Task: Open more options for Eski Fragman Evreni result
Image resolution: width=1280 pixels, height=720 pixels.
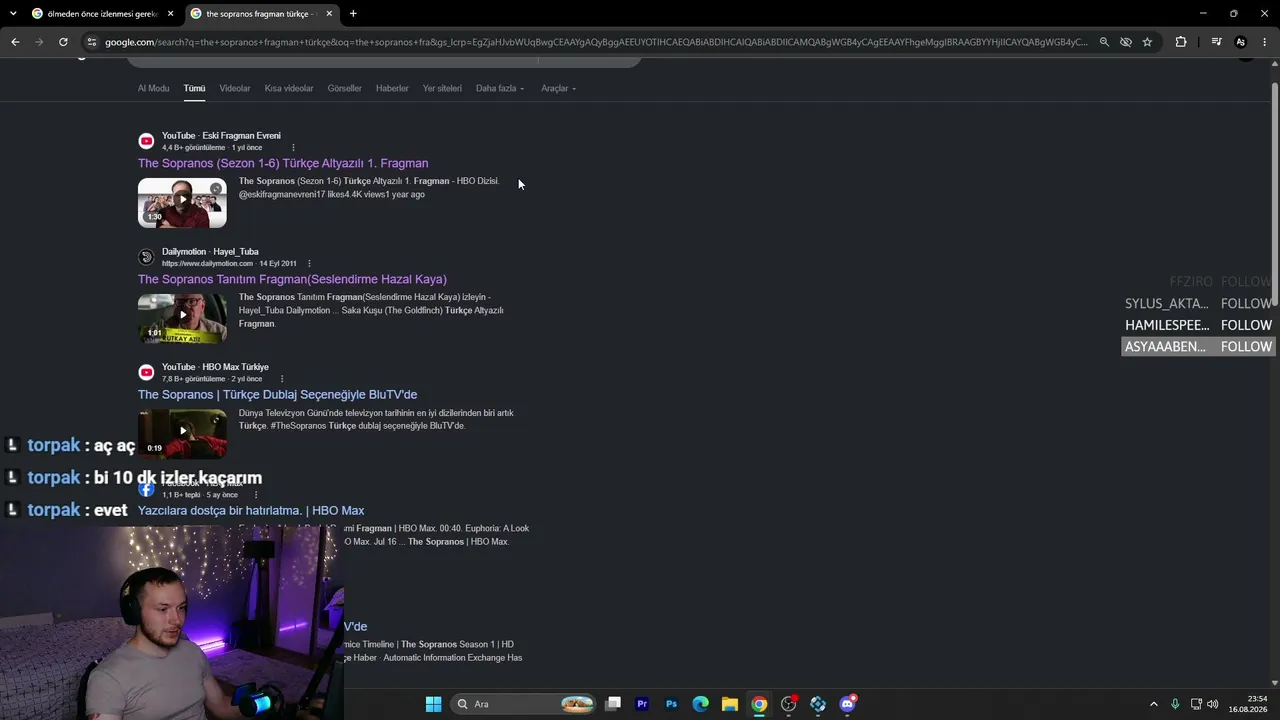Action: click(x=293, y=148)
